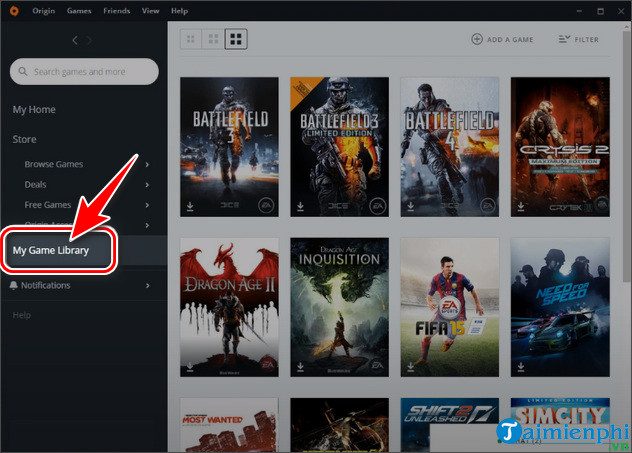Open Battlefield 3 Limited Edition tile

[339, 147]
